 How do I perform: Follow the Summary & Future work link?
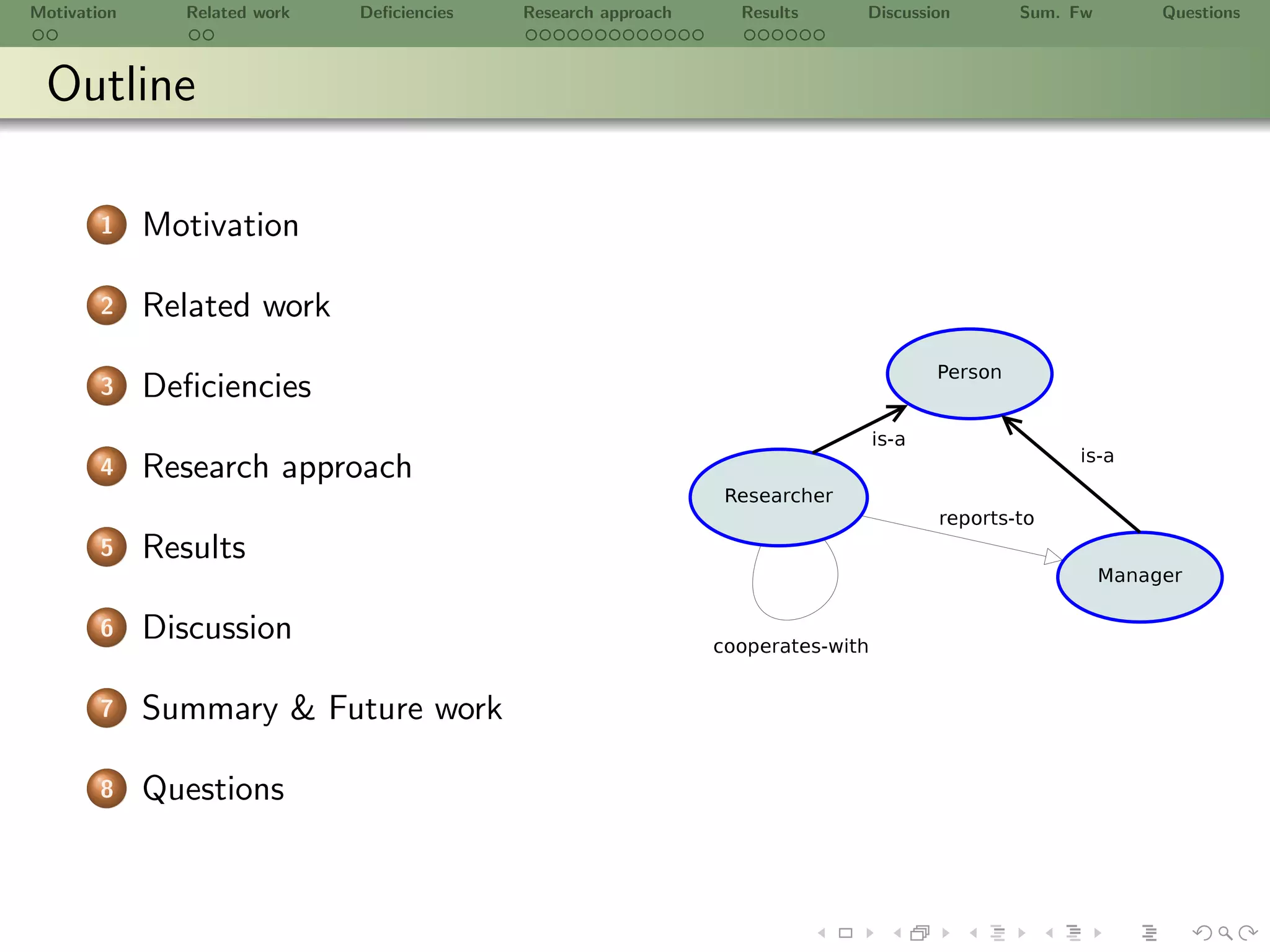[x=322, y=708]
